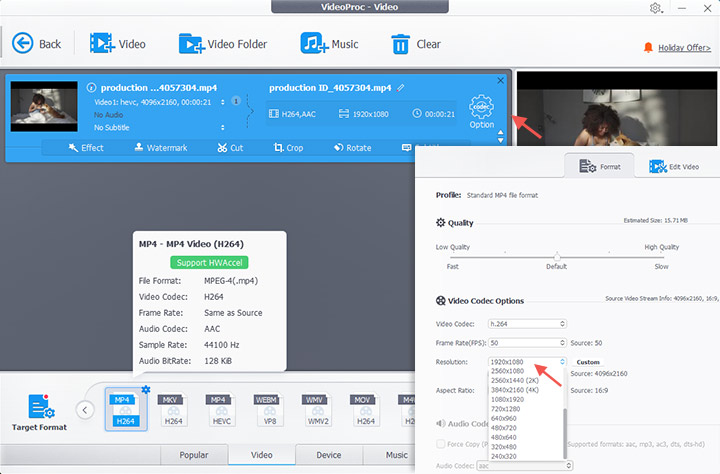Click the Custom resolution button
720x474 pixels.
[x=588, y=362]
